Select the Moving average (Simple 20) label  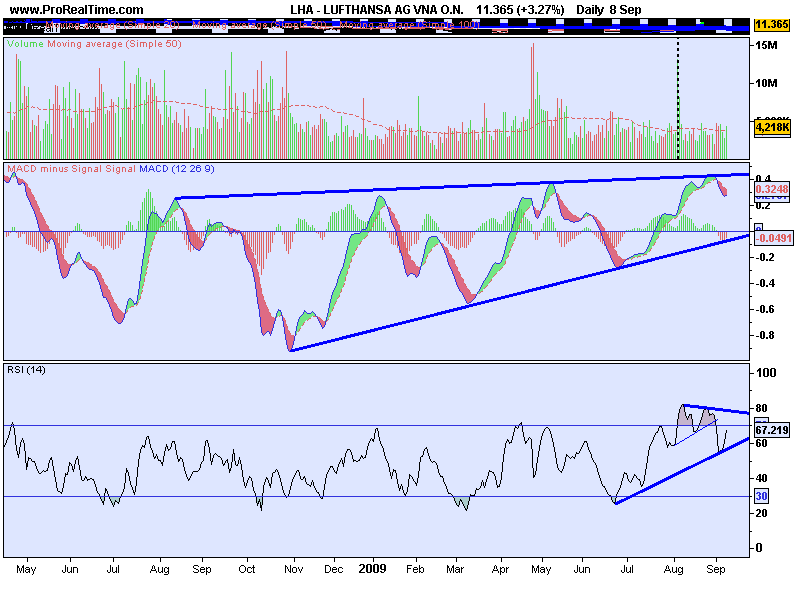pyautogui.click(x=112, y=24)
